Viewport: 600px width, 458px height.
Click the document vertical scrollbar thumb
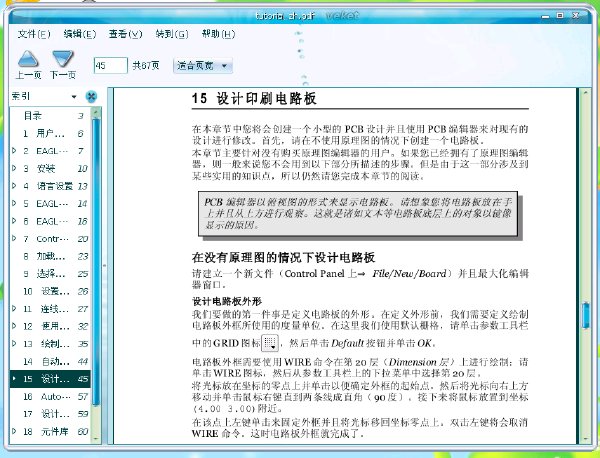coord(585,315)
